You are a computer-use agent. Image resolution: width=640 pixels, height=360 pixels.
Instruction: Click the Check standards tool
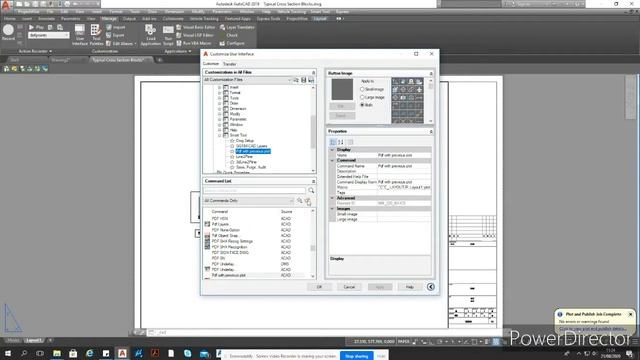229,35
